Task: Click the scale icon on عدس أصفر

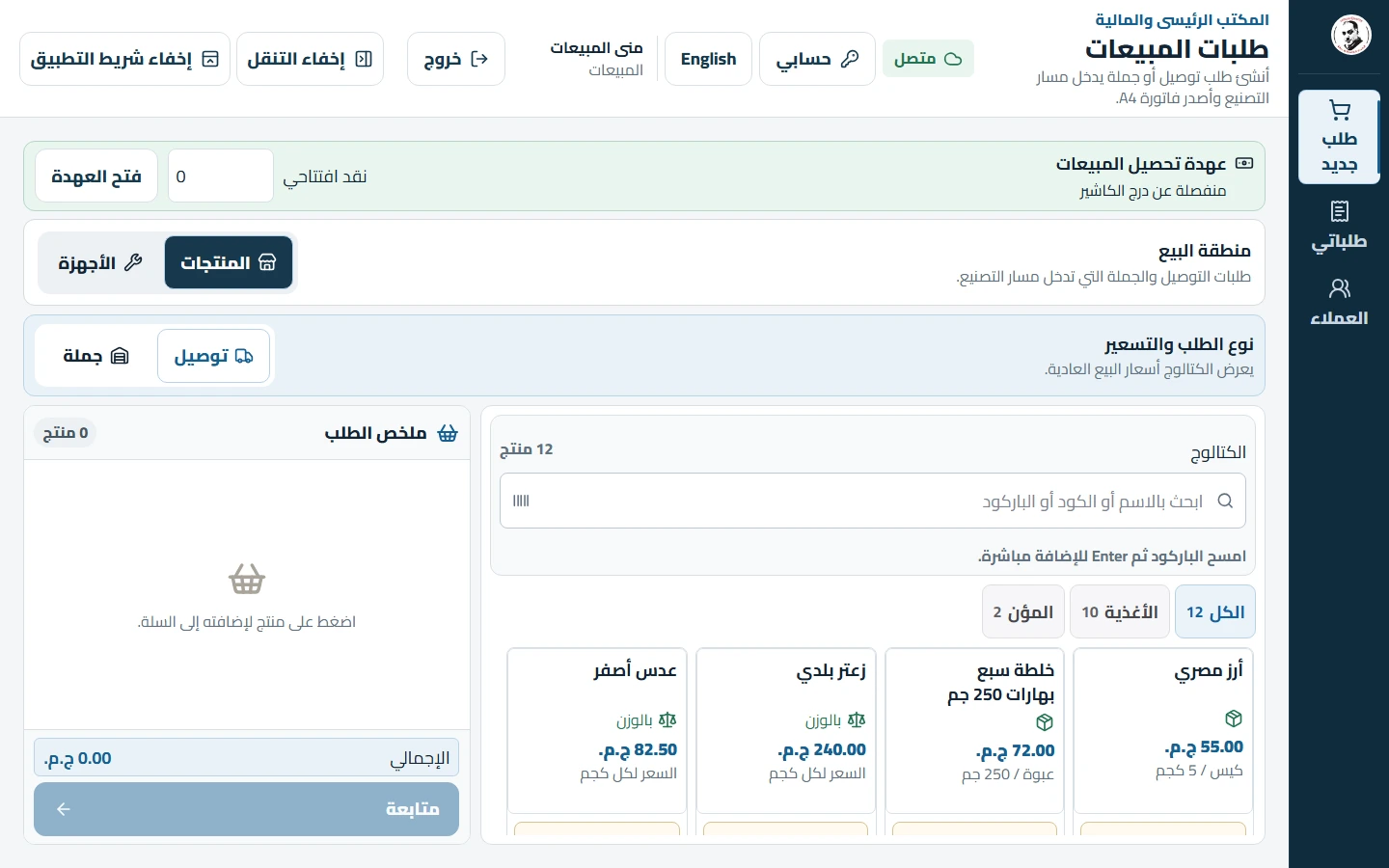Action: (x=667, y=720)
